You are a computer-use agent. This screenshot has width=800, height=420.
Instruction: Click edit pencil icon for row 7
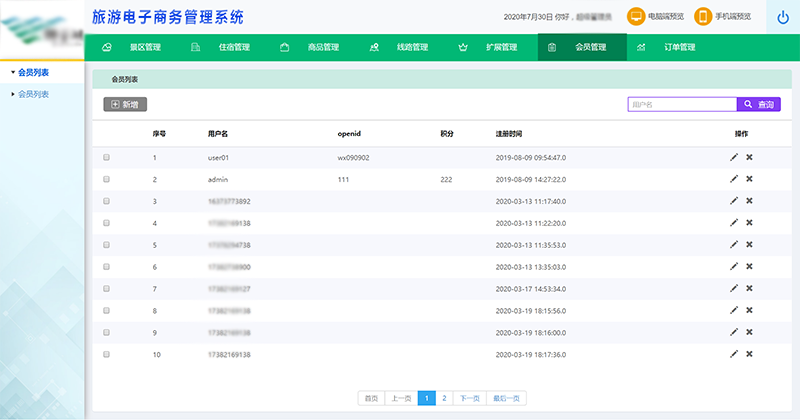tap(734, 289)
